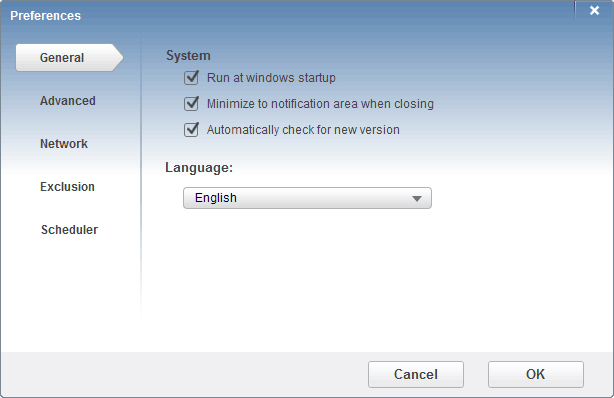This screenshot has width=614, height=398.
Task: Open the Network settings tab
Action: pos(64,144)
